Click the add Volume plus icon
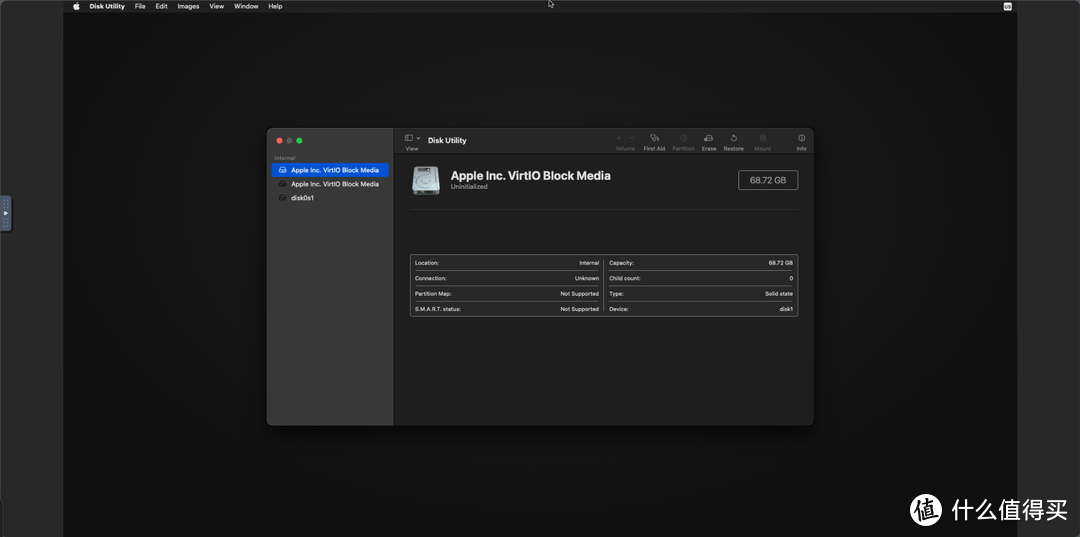The width and height of the screenshot is (1080, 537). (x=619, y=138)
